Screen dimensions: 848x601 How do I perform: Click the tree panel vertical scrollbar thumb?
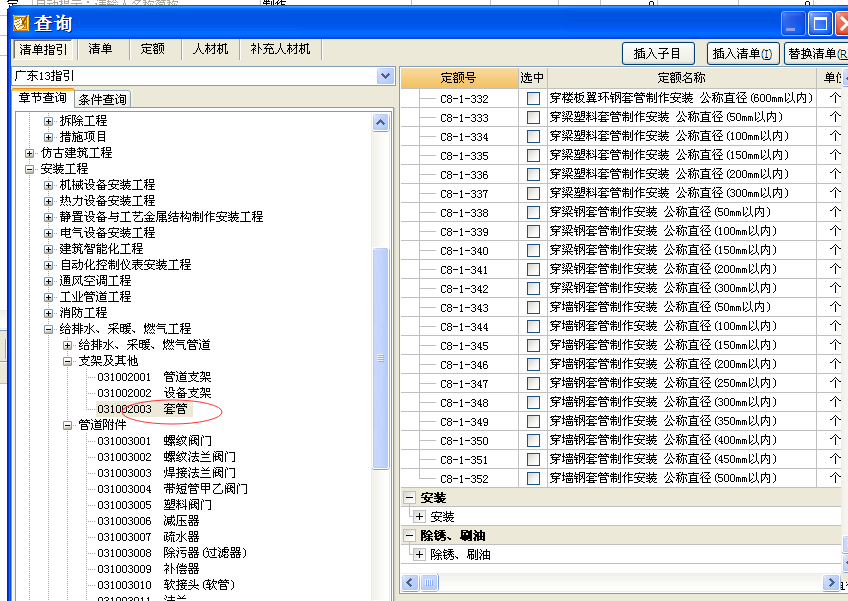pos(381,358)
